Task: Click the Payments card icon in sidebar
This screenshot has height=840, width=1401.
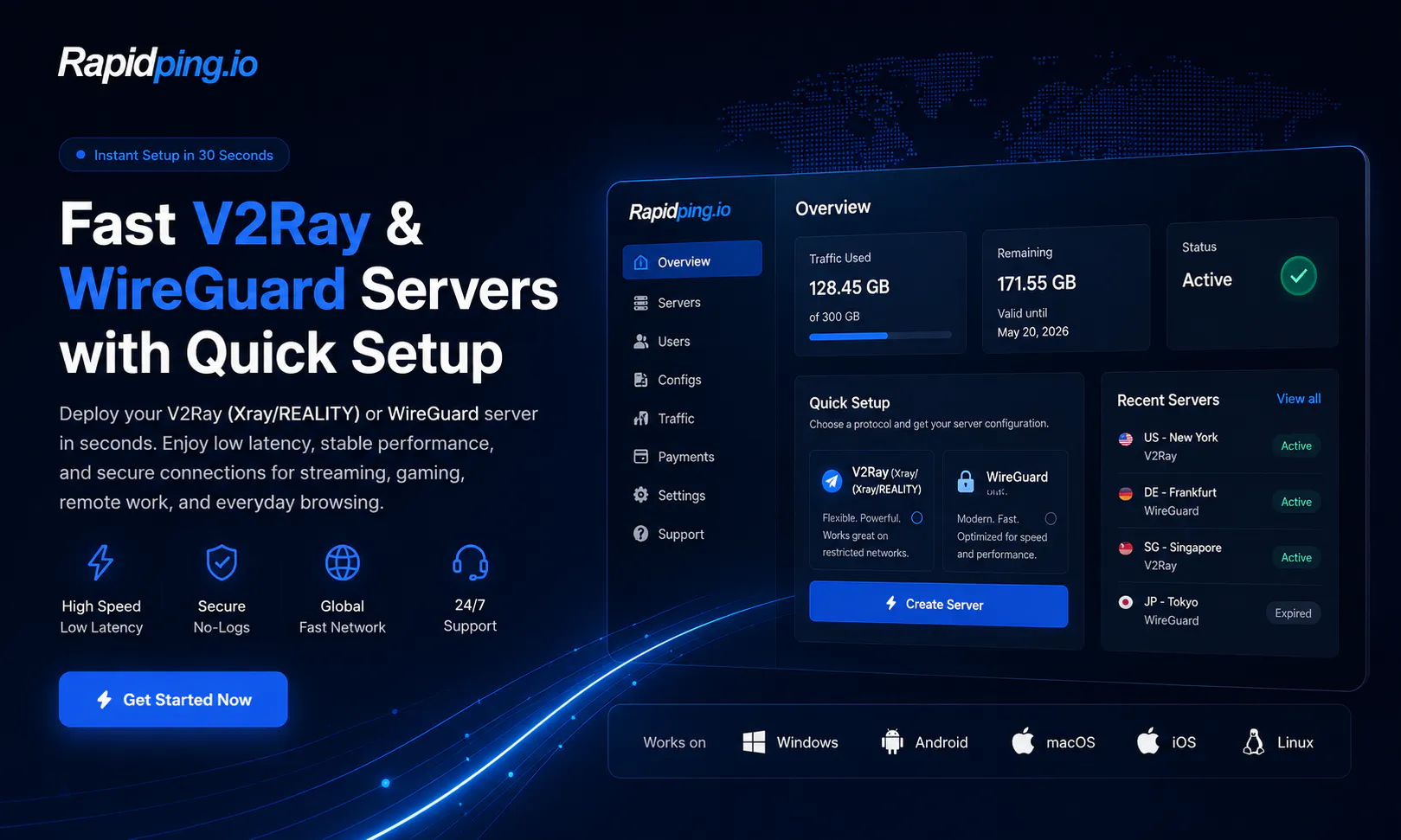Action: 641,457
